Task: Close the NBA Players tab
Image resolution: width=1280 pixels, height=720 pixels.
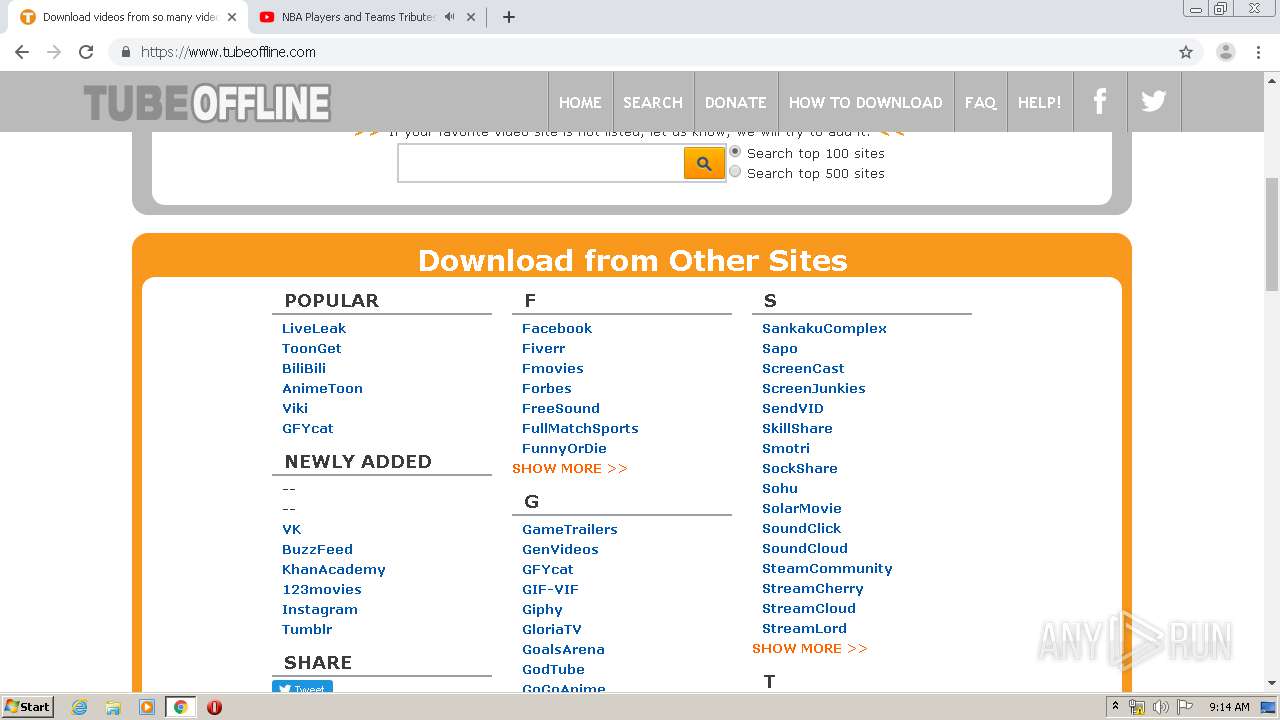Action: click(x=471, y=17)
